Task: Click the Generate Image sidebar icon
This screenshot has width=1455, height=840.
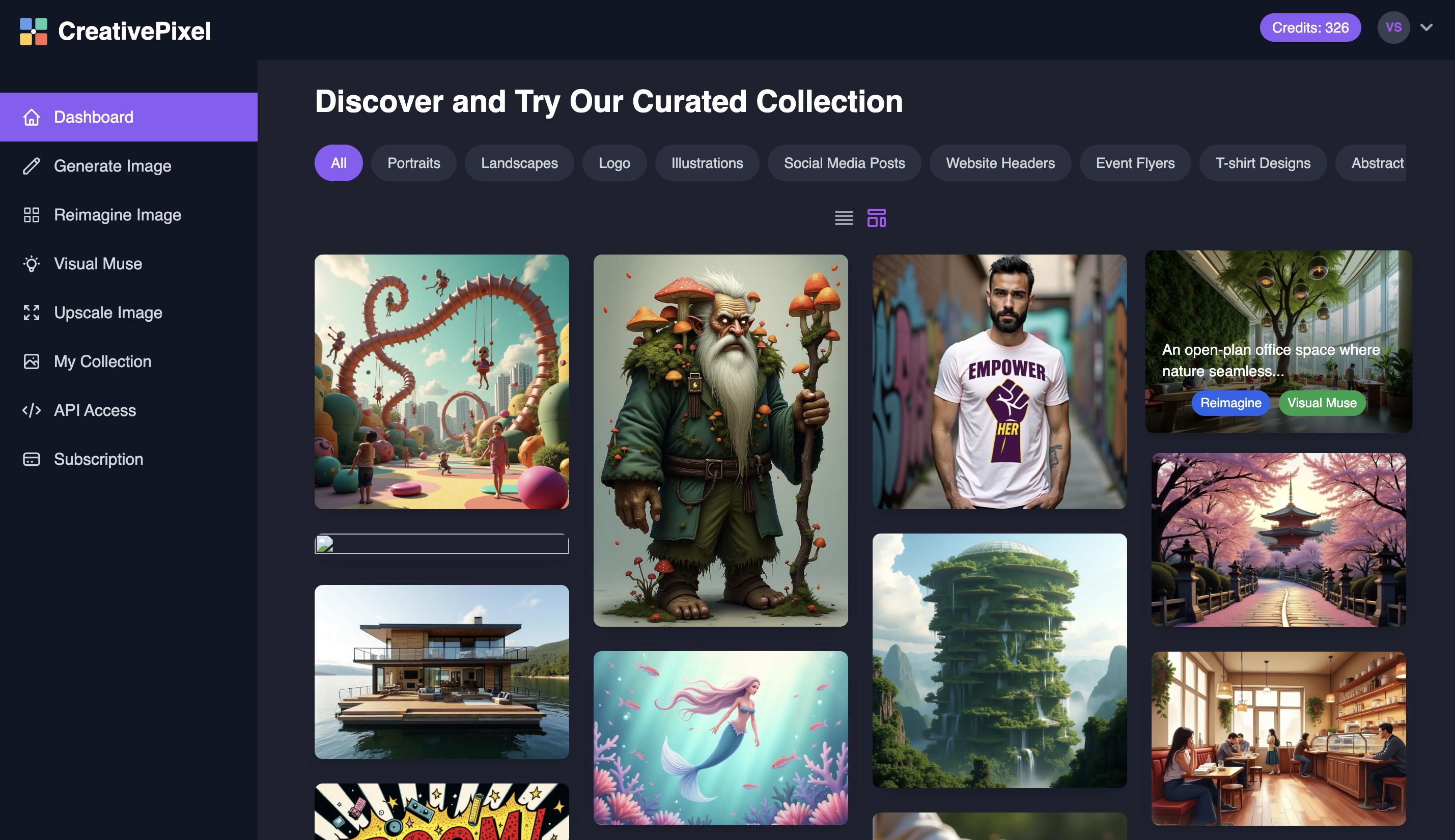Action: pos(30,165)
